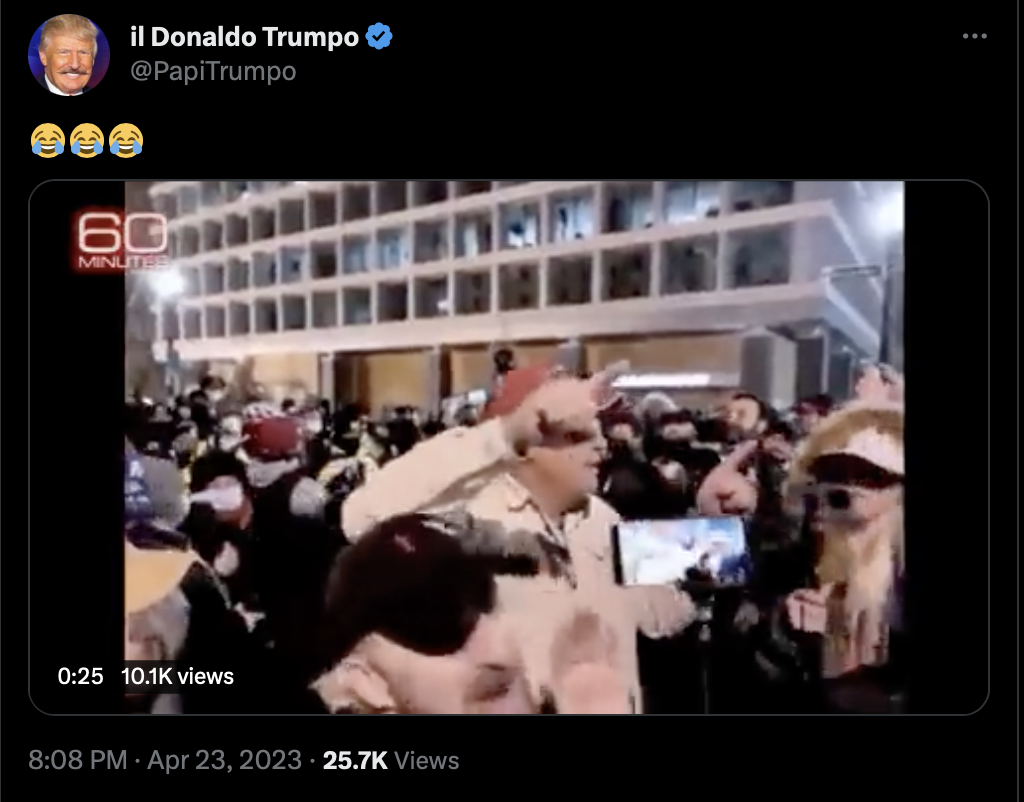Click the phone screen in the video
This screenshot has height=802, width=1024.
click(680, 551)
